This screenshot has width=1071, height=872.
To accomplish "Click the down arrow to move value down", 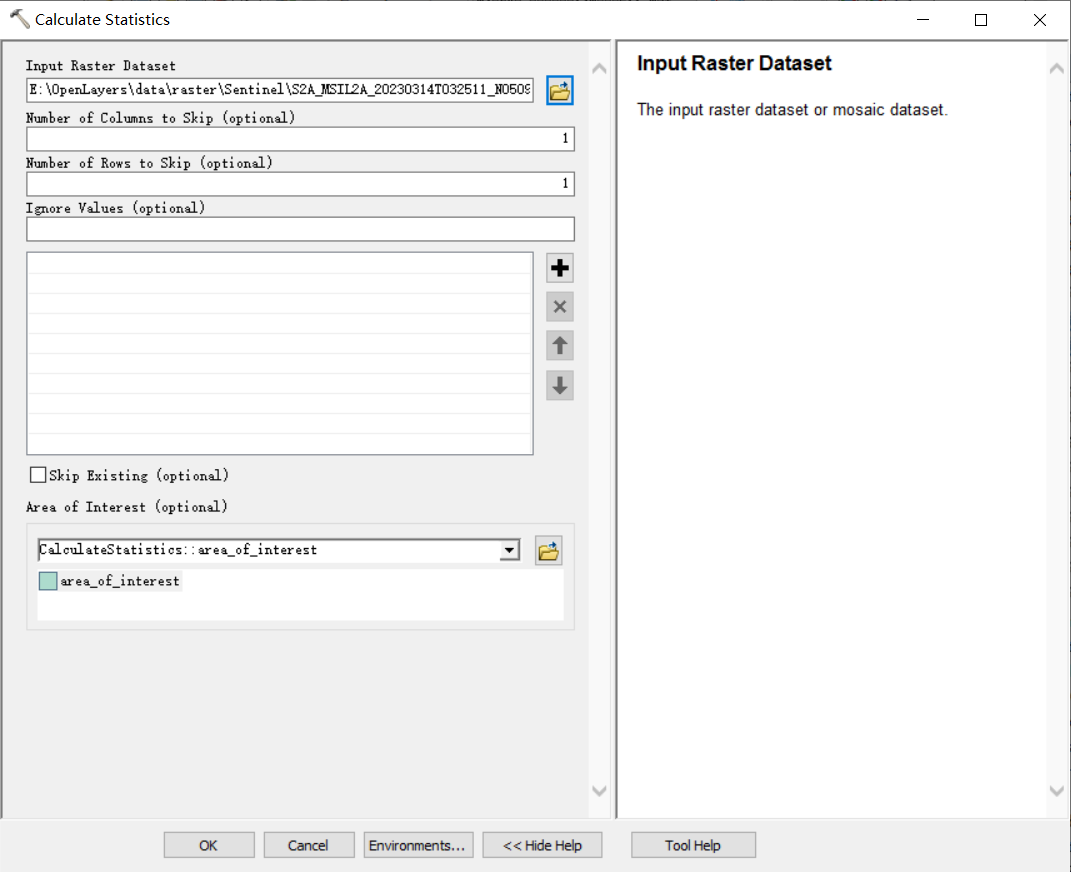I will click(x=560, y=385).
